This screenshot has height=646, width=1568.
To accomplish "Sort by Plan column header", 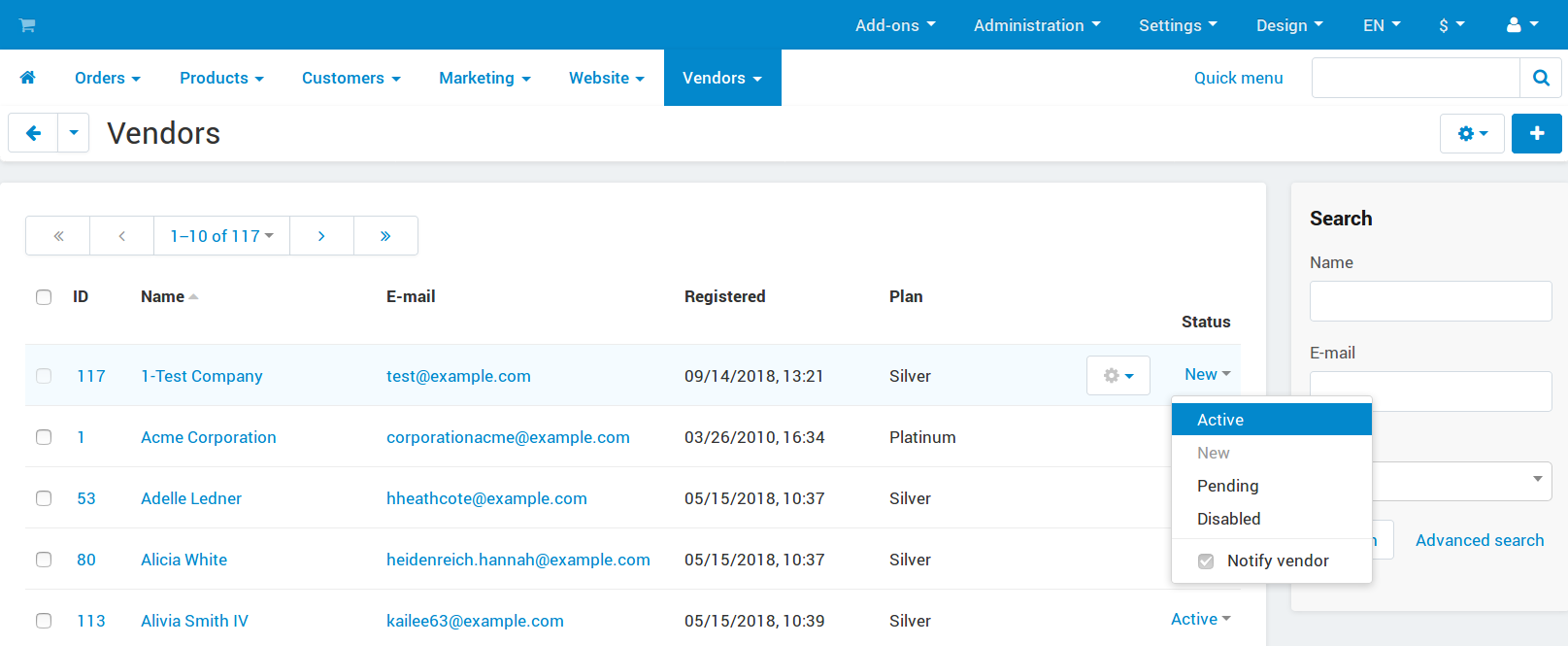I will (x=906, y=296).
